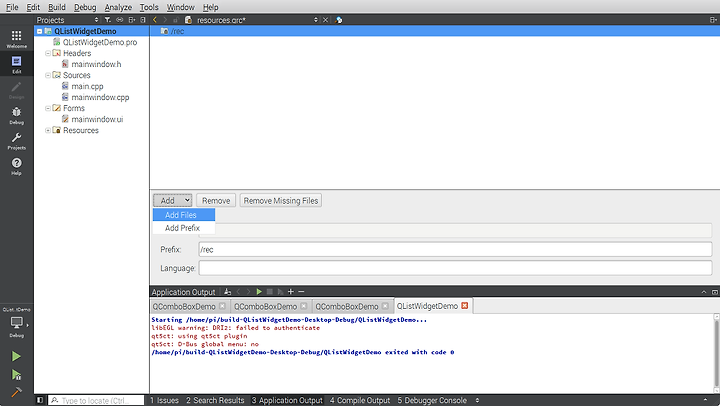This screenshot has height=406, width=720.
Task: Toggle synchronize with editor link icon
Action: click(x=119, y=20)
